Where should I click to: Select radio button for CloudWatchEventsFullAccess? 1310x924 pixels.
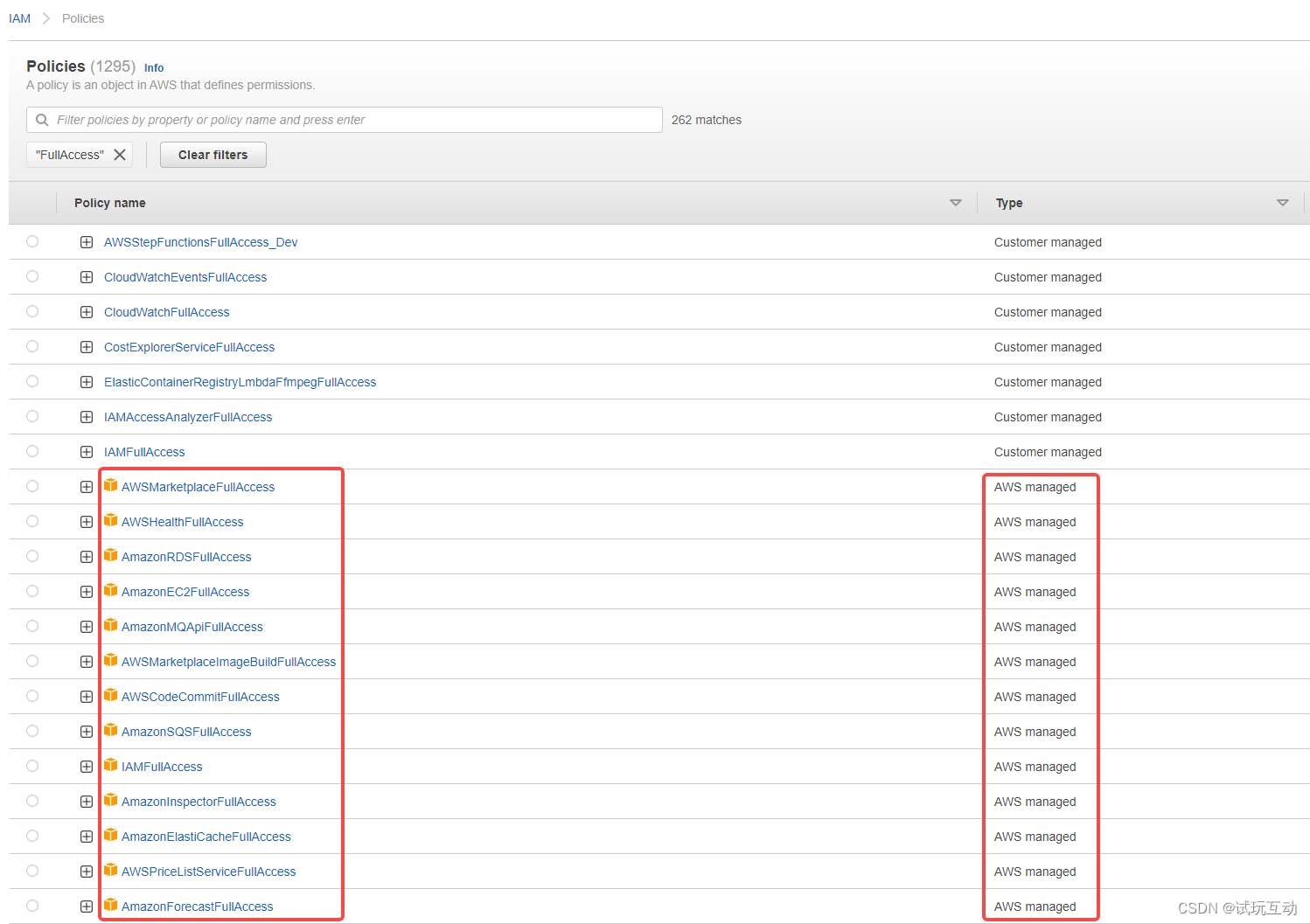32,276
